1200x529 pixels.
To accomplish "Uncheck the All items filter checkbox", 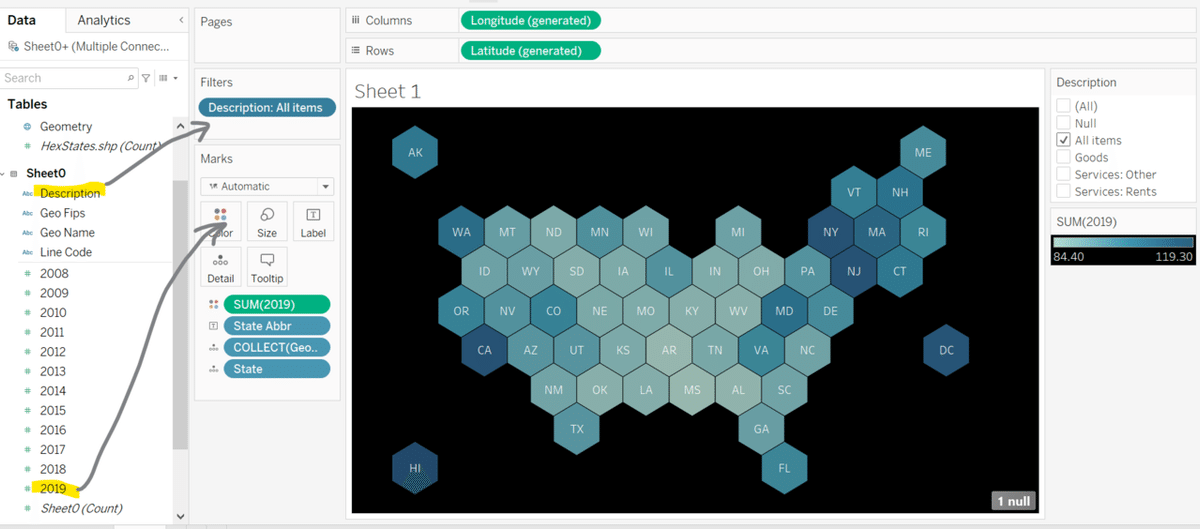I will (1064, 140).
